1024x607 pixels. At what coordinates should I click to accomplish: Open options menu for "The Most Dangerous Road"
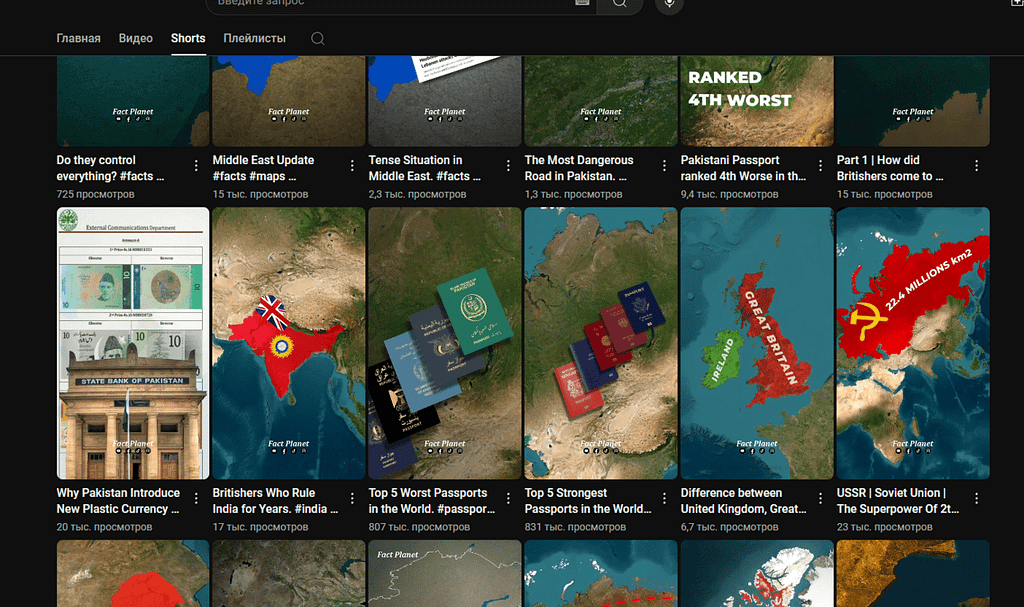[x=664, y=166]
